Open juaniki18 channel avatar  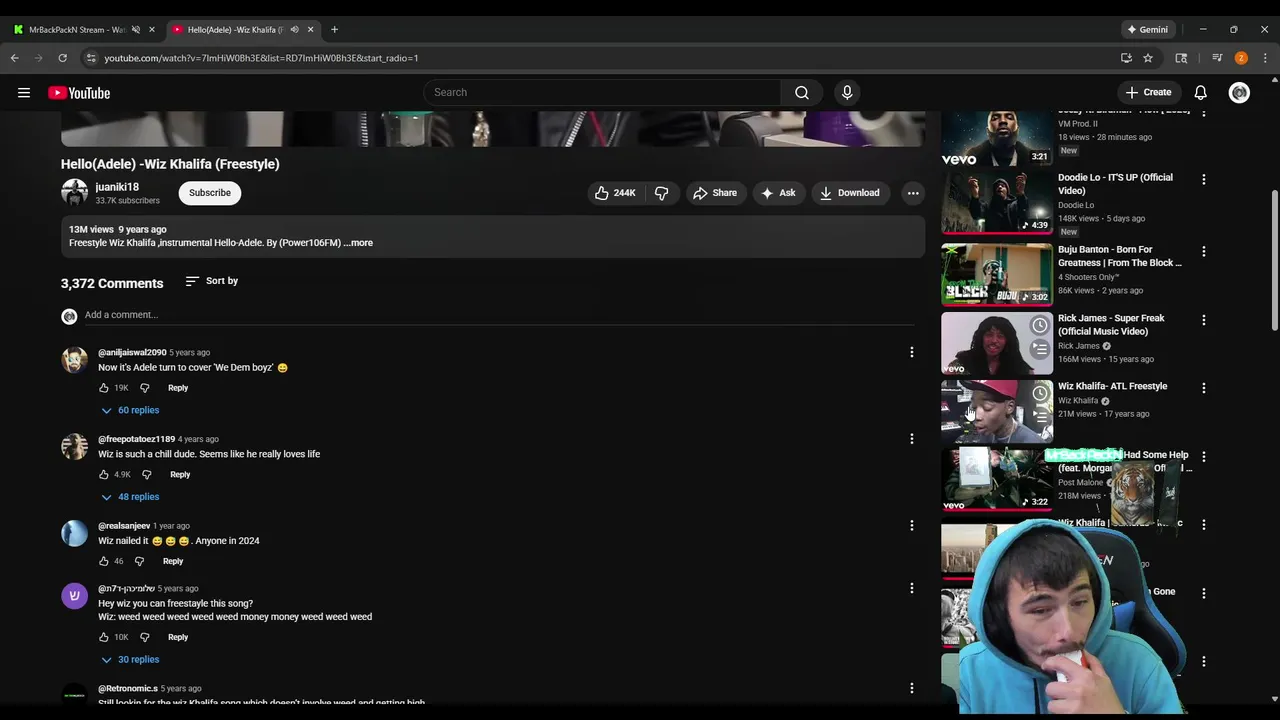(75, 192)
